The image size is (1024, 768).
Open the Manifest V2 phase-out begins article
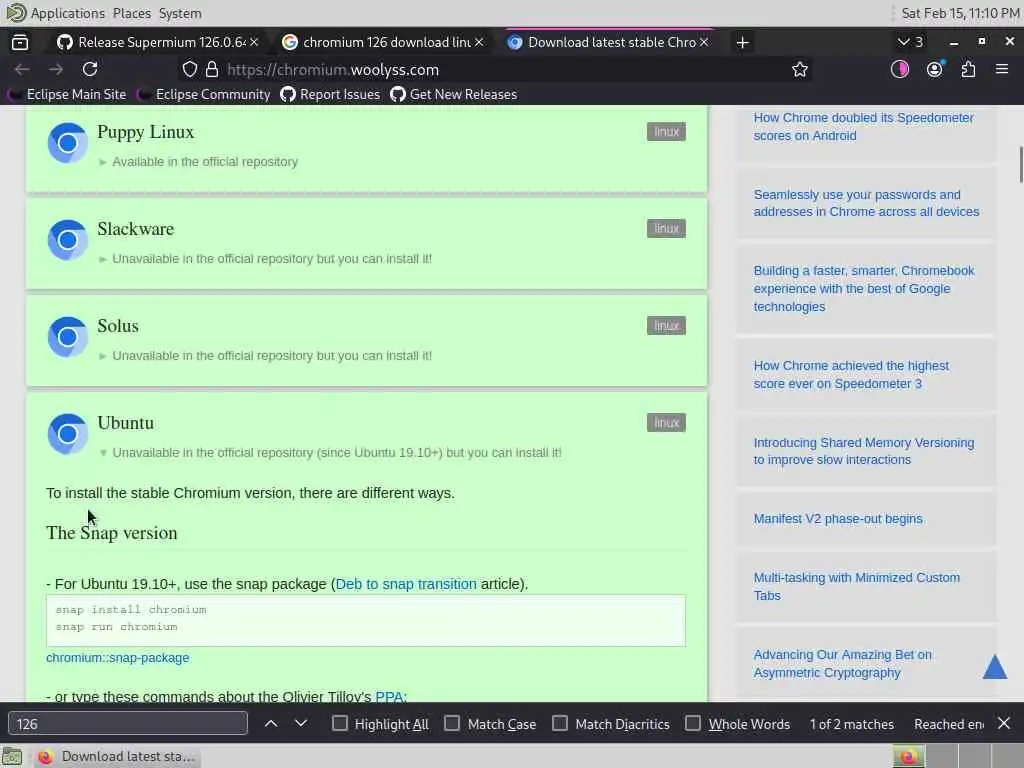838,519
